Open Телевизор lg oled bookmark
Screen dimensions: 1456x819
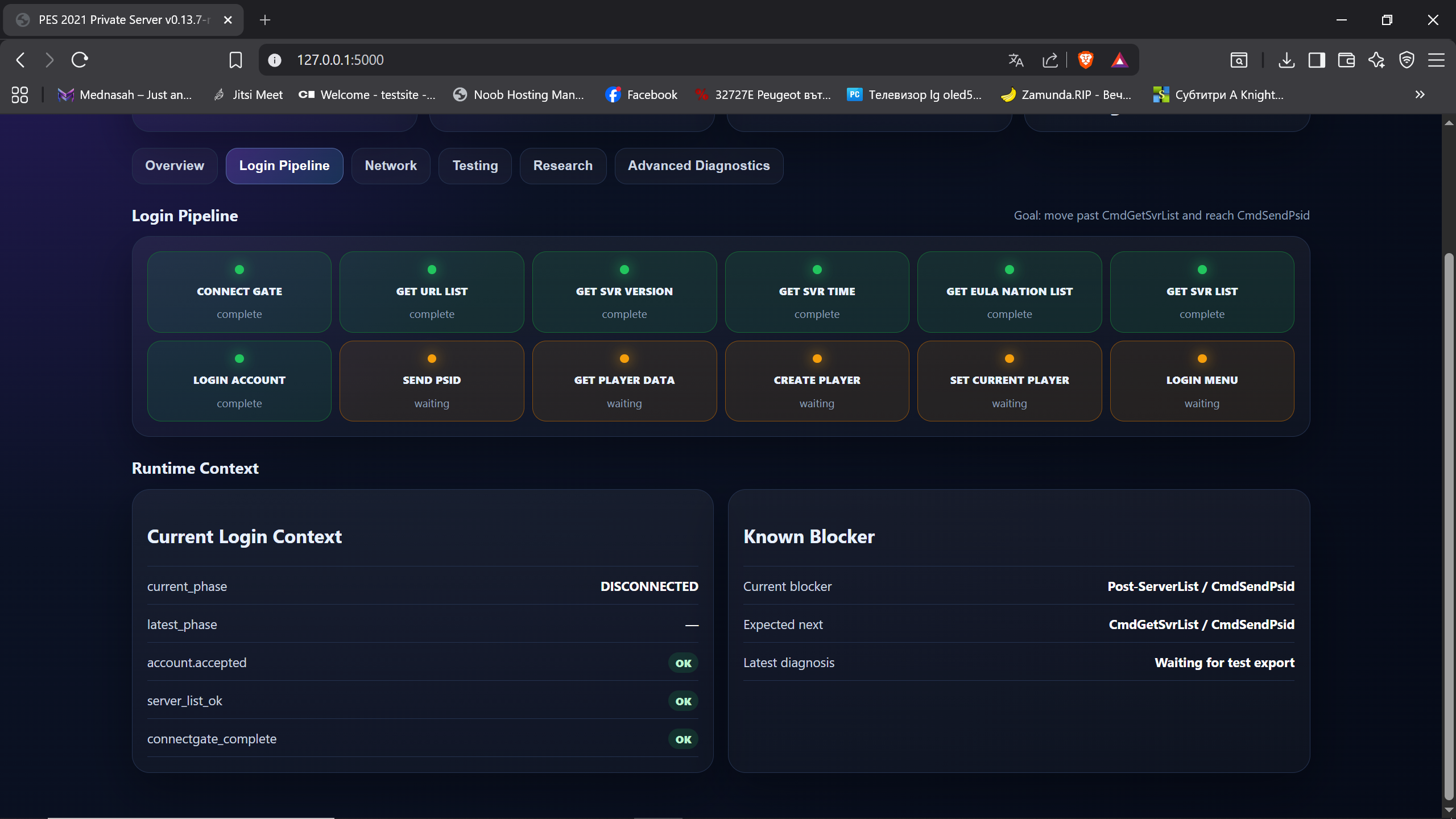[x=915, y=94]
